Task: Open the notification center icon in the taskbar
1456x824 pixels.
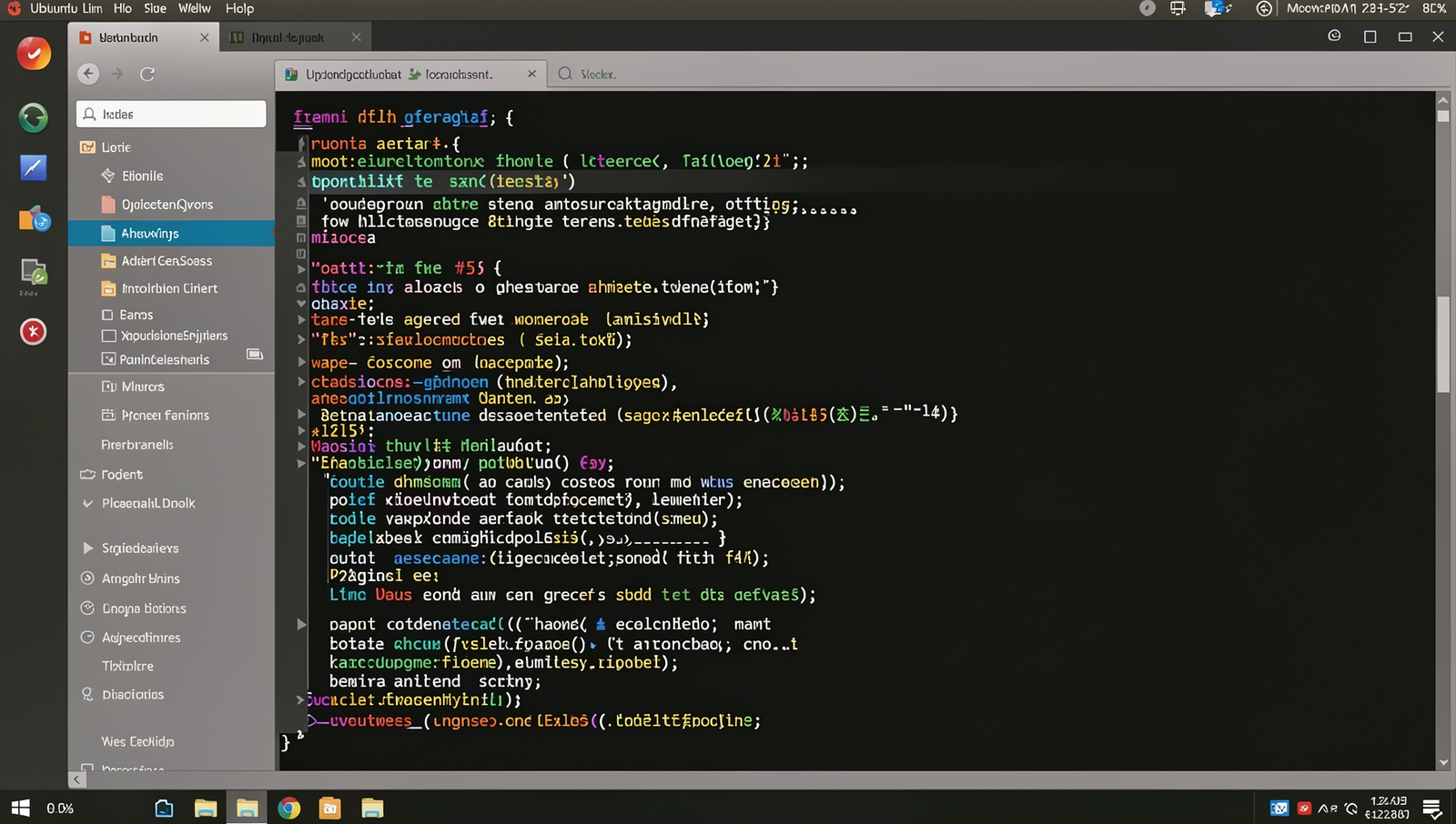Action: (1431, 808)
